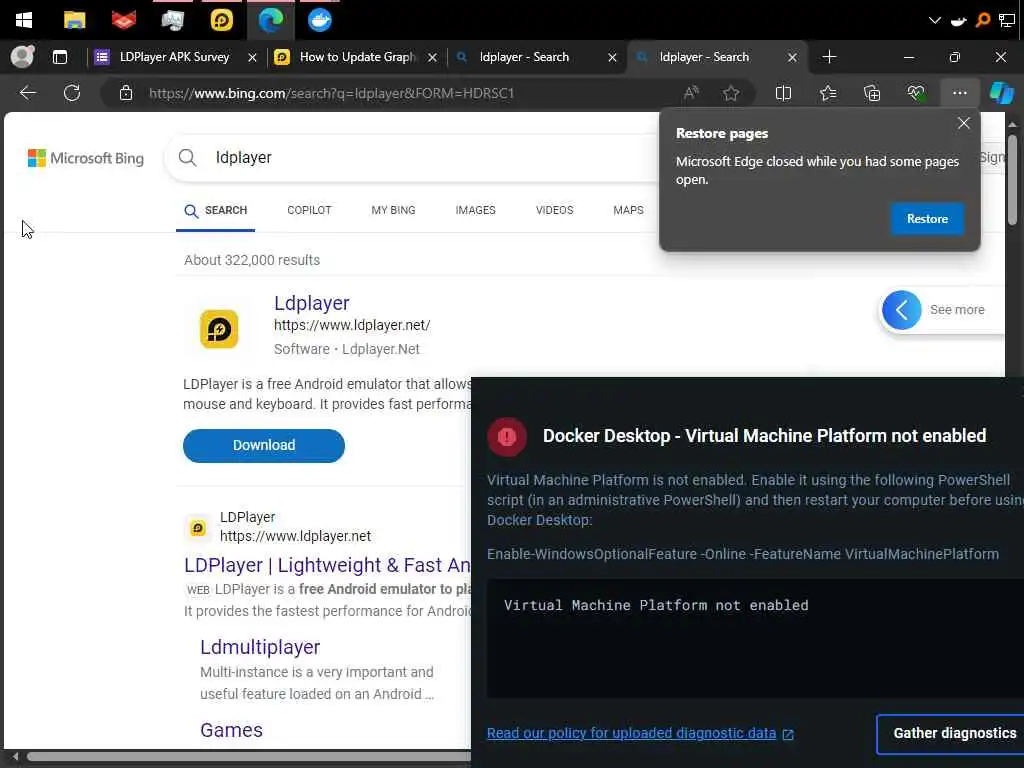Open the Edge profile avatar
Image resolution: width=1024 pixels, height=768 pixels.
(22, 57)
